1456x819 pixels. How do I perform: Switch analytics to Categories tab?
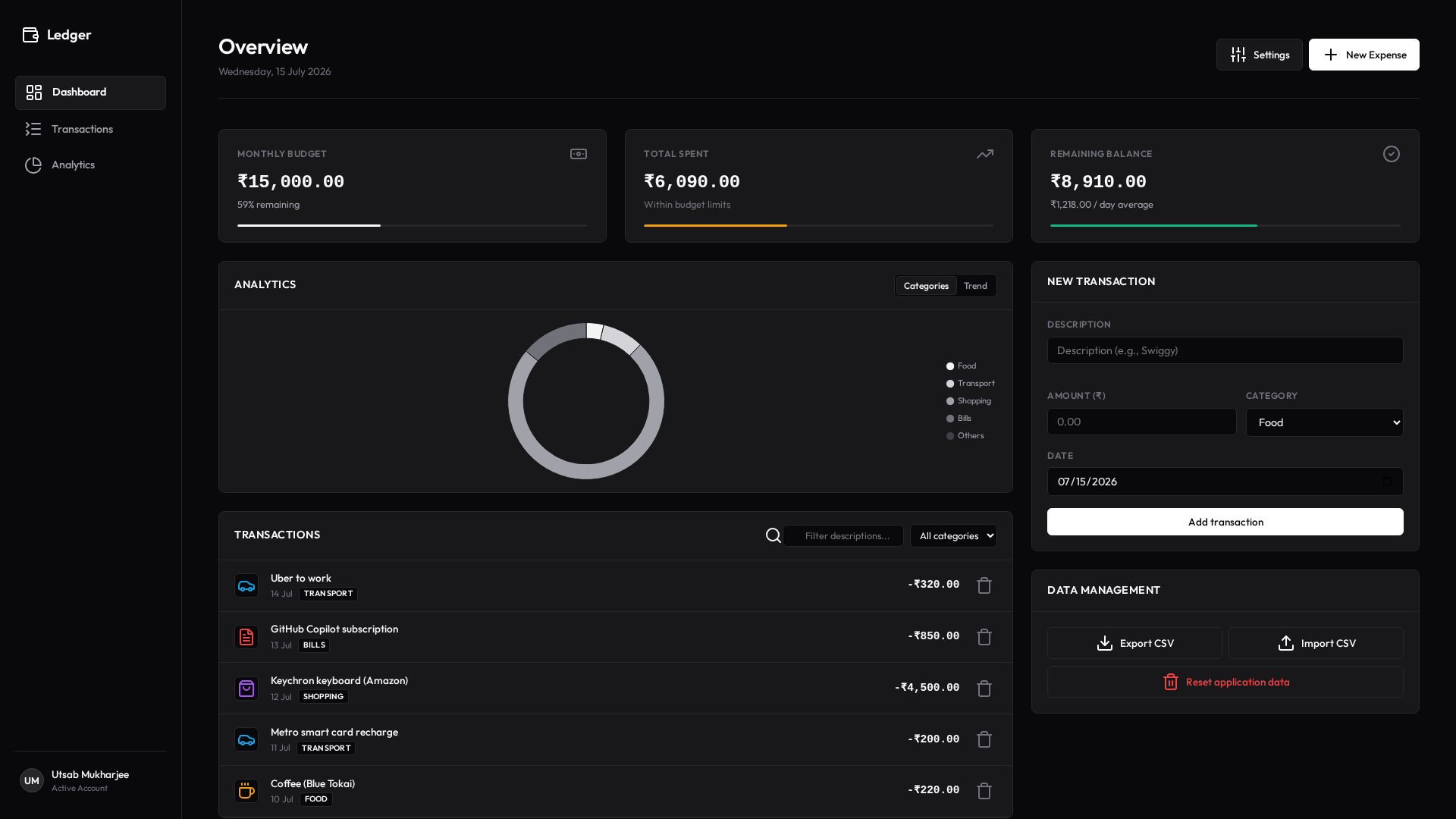click(x=926, y=286)
